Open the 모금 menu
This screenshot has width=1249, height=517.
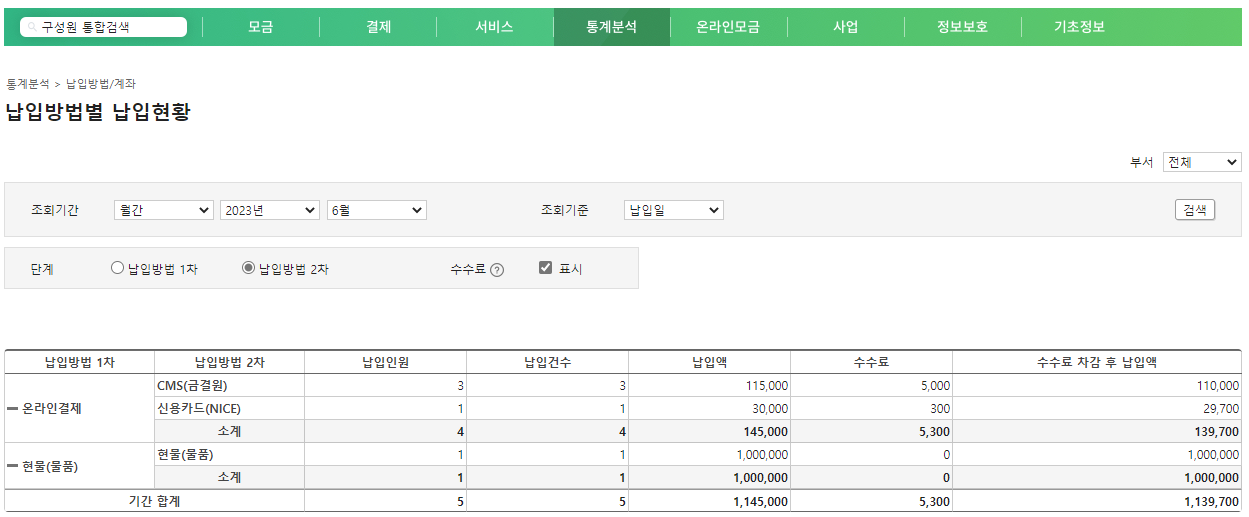click(261, 27)
